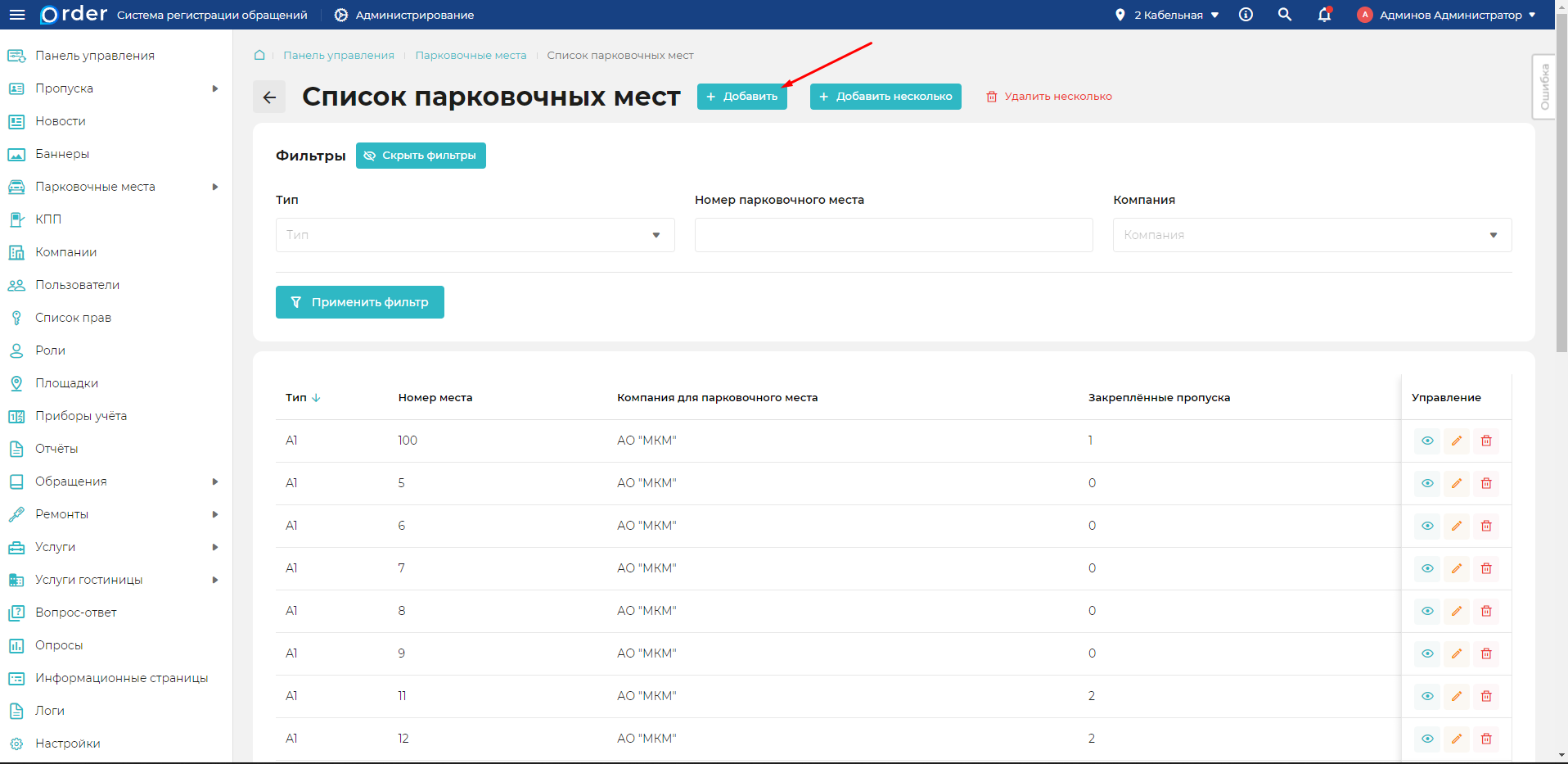Click the search magnifier icon
The width and height of the screenshot is (1568, 764).
[1284, 15]
